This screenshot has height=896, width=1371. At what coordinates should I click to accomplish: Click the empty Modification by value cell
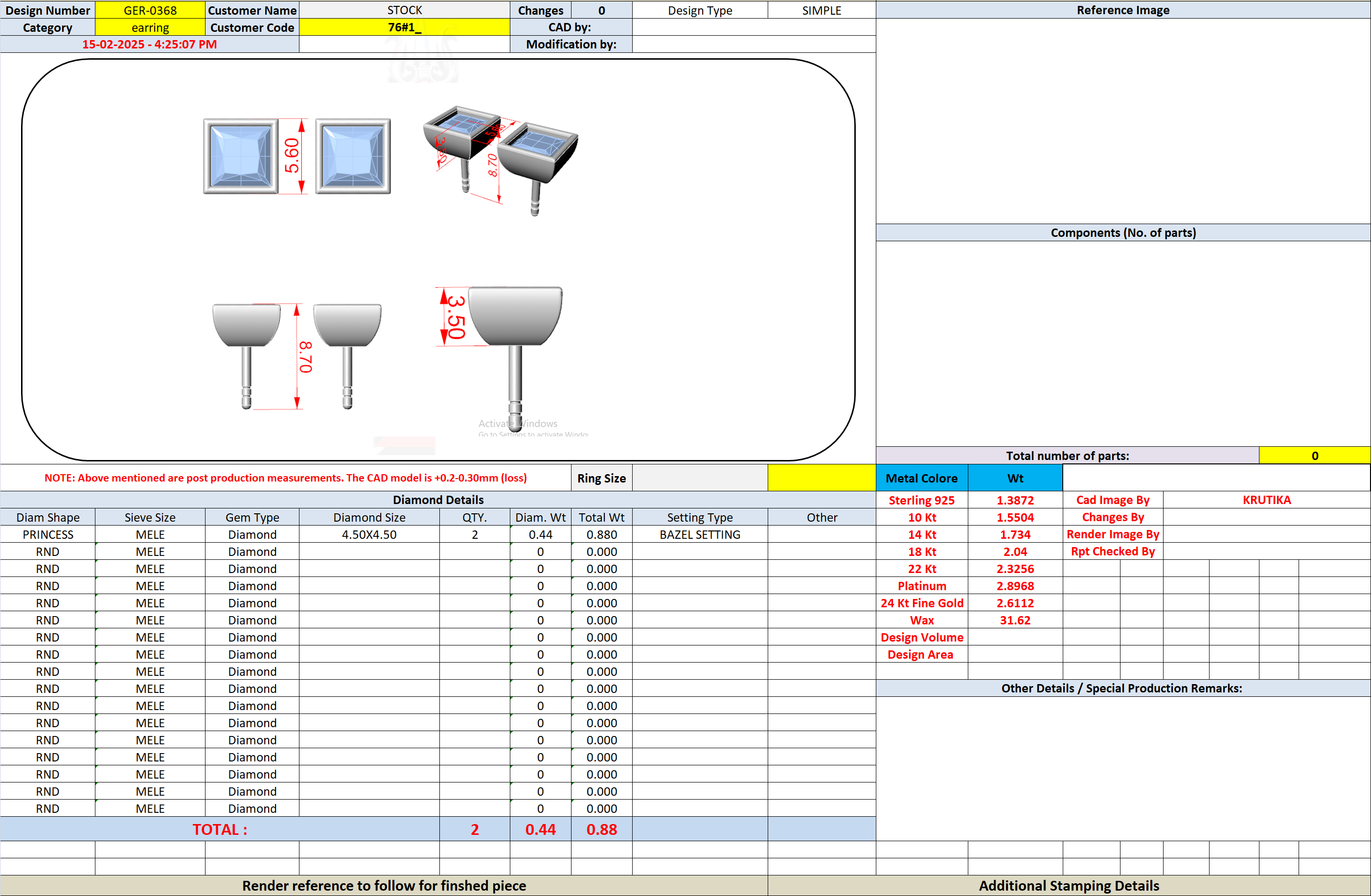[754, 45]
